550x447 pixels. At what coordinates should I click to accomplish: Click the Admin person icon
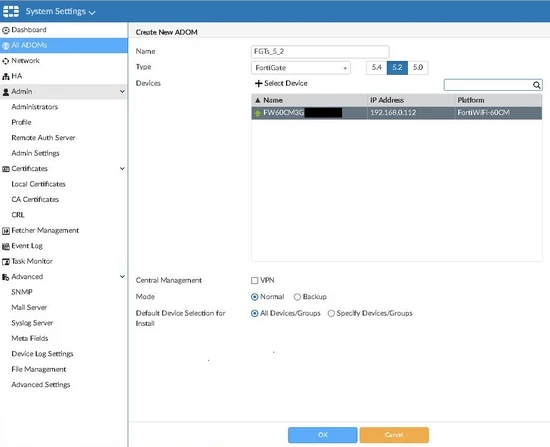[6, 92]
